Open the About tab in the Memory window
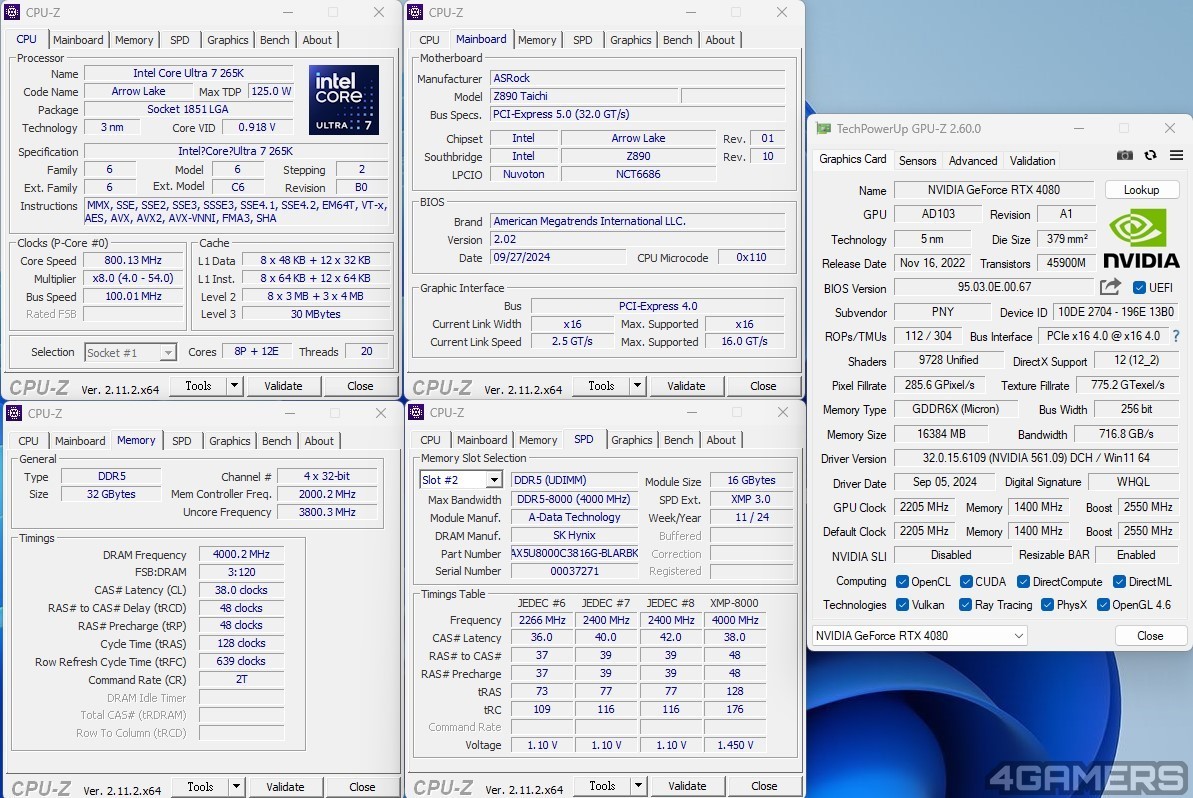 [319, 440]
